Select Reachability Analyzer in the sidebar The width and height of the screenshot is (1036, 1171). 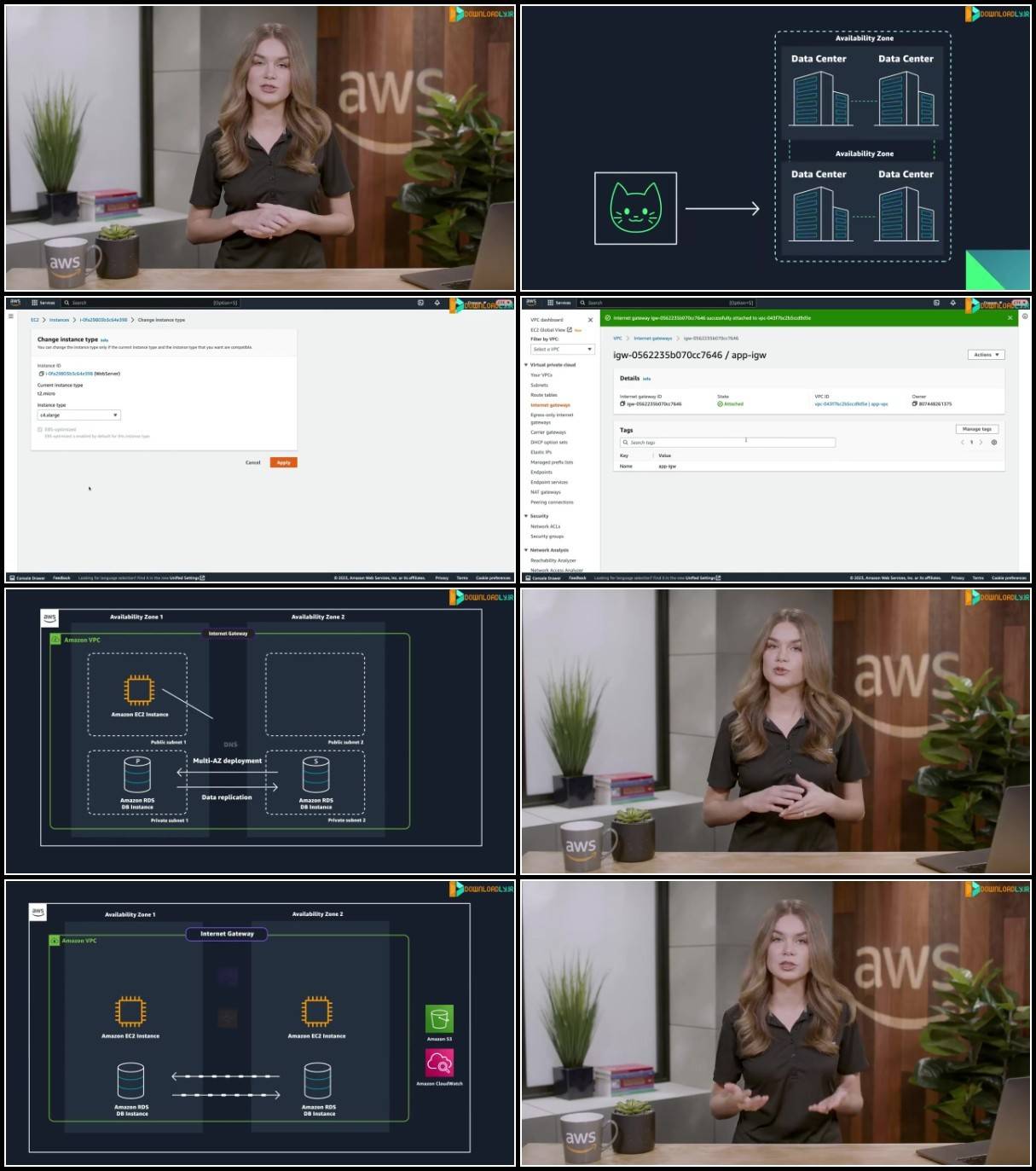(x=553, y=560)
